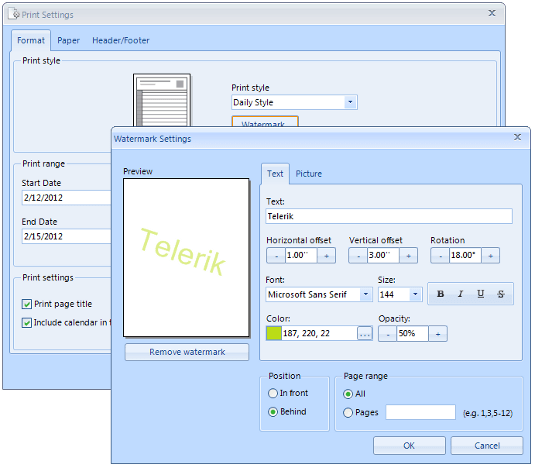
Task: Switch to the Header/Footer tab
Action: (121, 41)
